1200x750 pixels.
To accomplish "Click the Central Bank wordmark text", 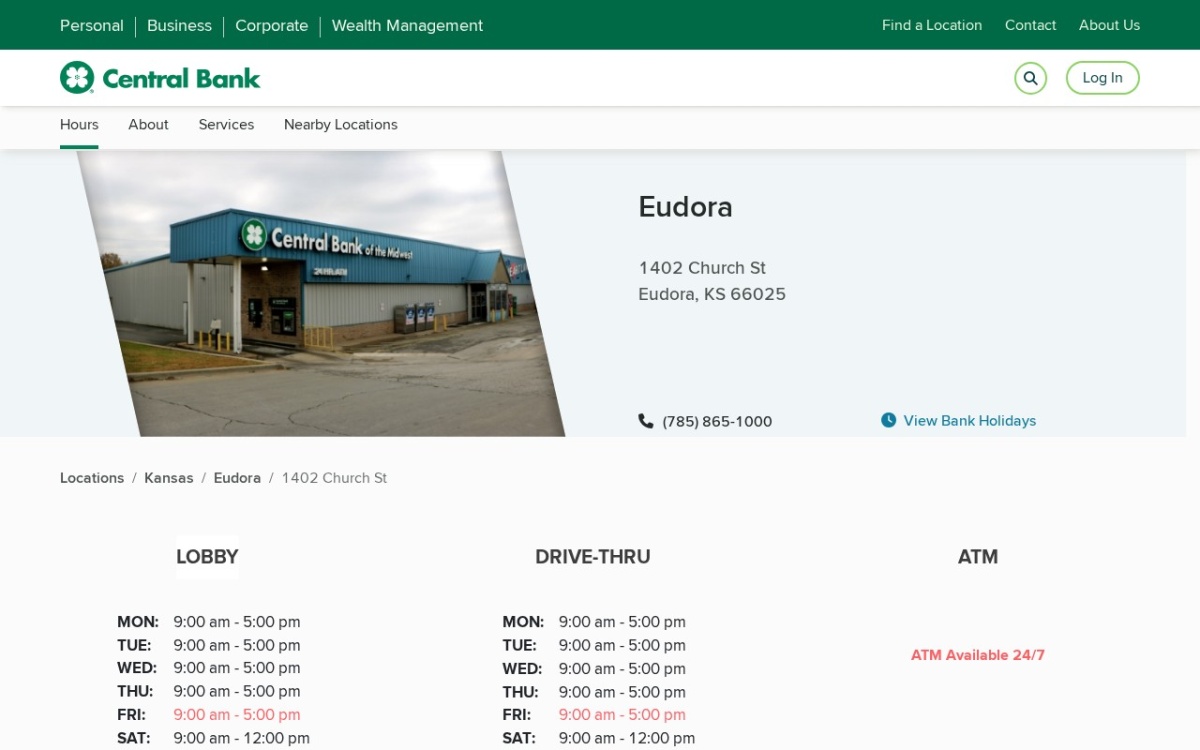I will (x=181, y=78).
